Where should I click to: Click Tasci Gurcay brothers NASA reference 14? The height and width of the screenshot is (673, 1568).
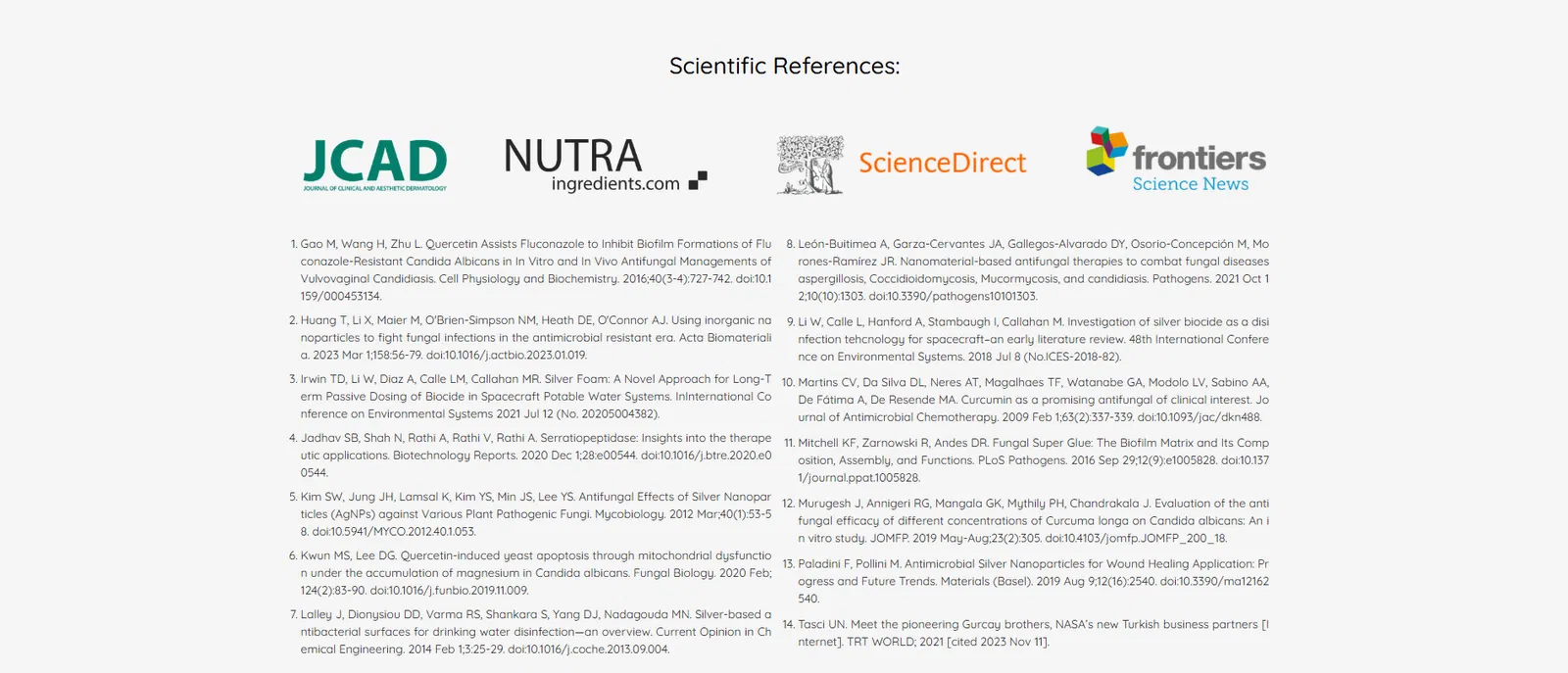(1033, 633)
